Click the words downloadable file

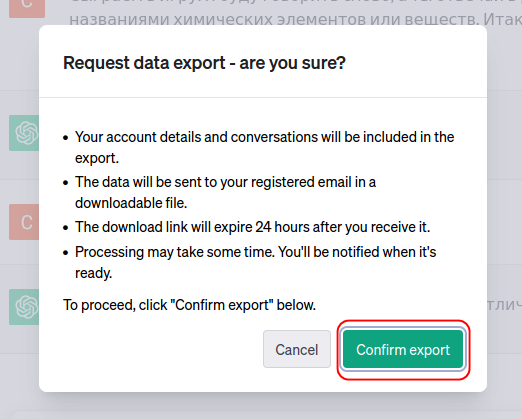click(131, 203)
